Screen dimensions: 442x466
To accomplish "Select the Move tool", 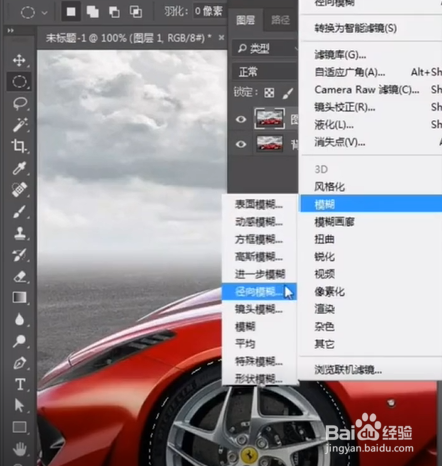I will pos(19,60).
